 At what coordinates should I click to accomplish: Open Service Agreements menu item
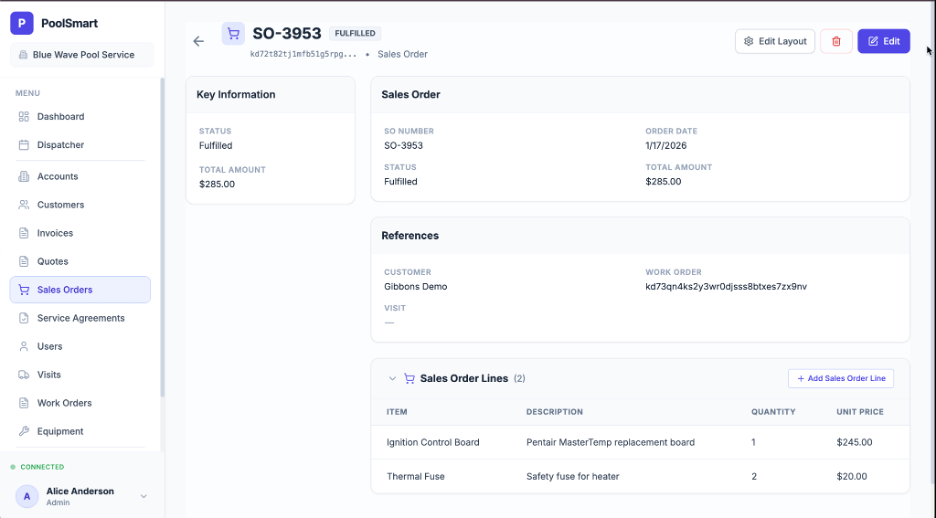pos(80,318)
